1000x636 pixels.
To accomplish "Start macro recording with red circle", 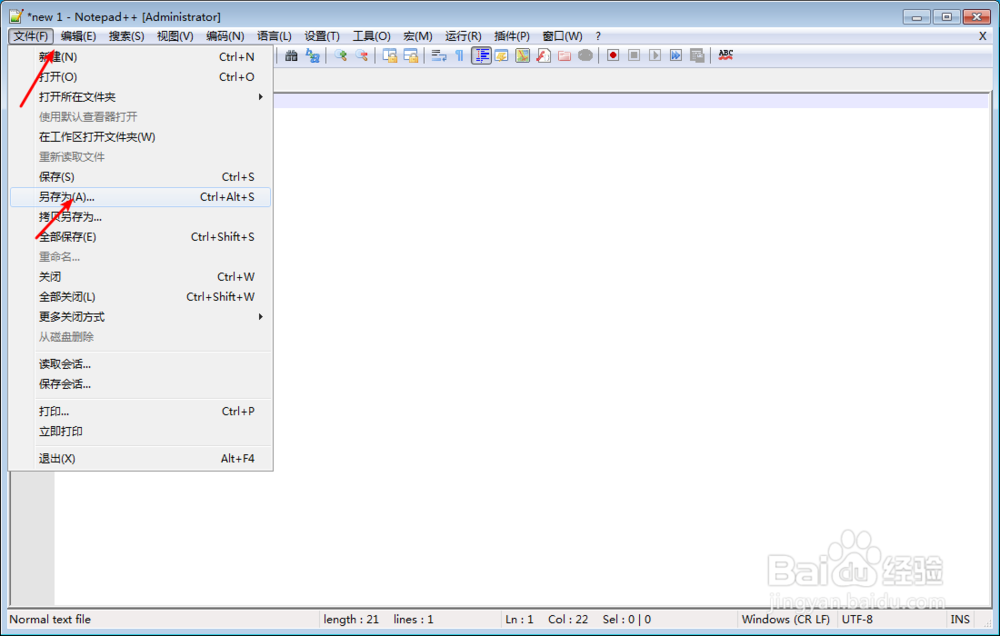I will pos(613,55).
